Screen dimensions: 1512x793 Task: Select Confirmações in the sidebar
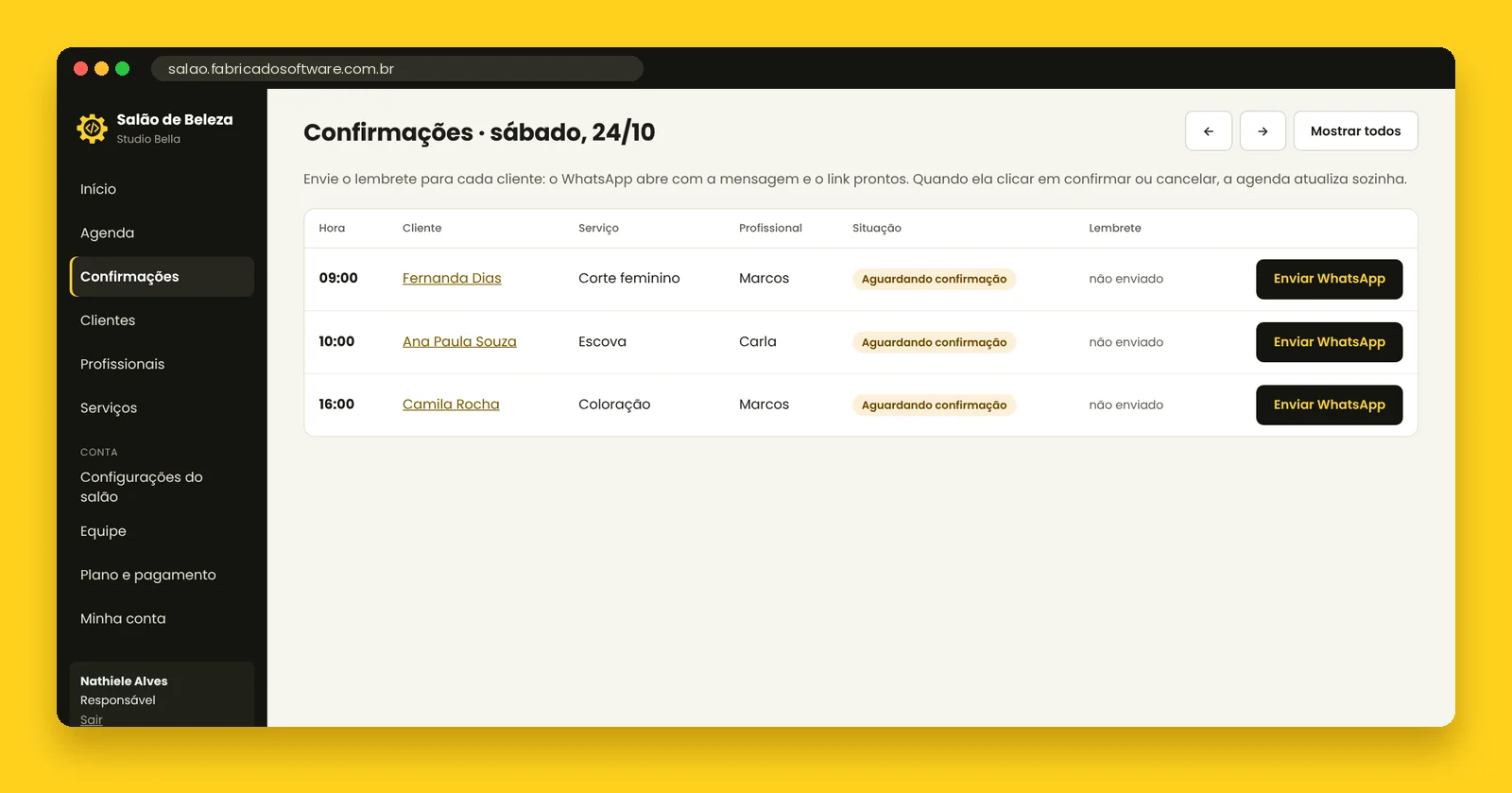[162, 277]
